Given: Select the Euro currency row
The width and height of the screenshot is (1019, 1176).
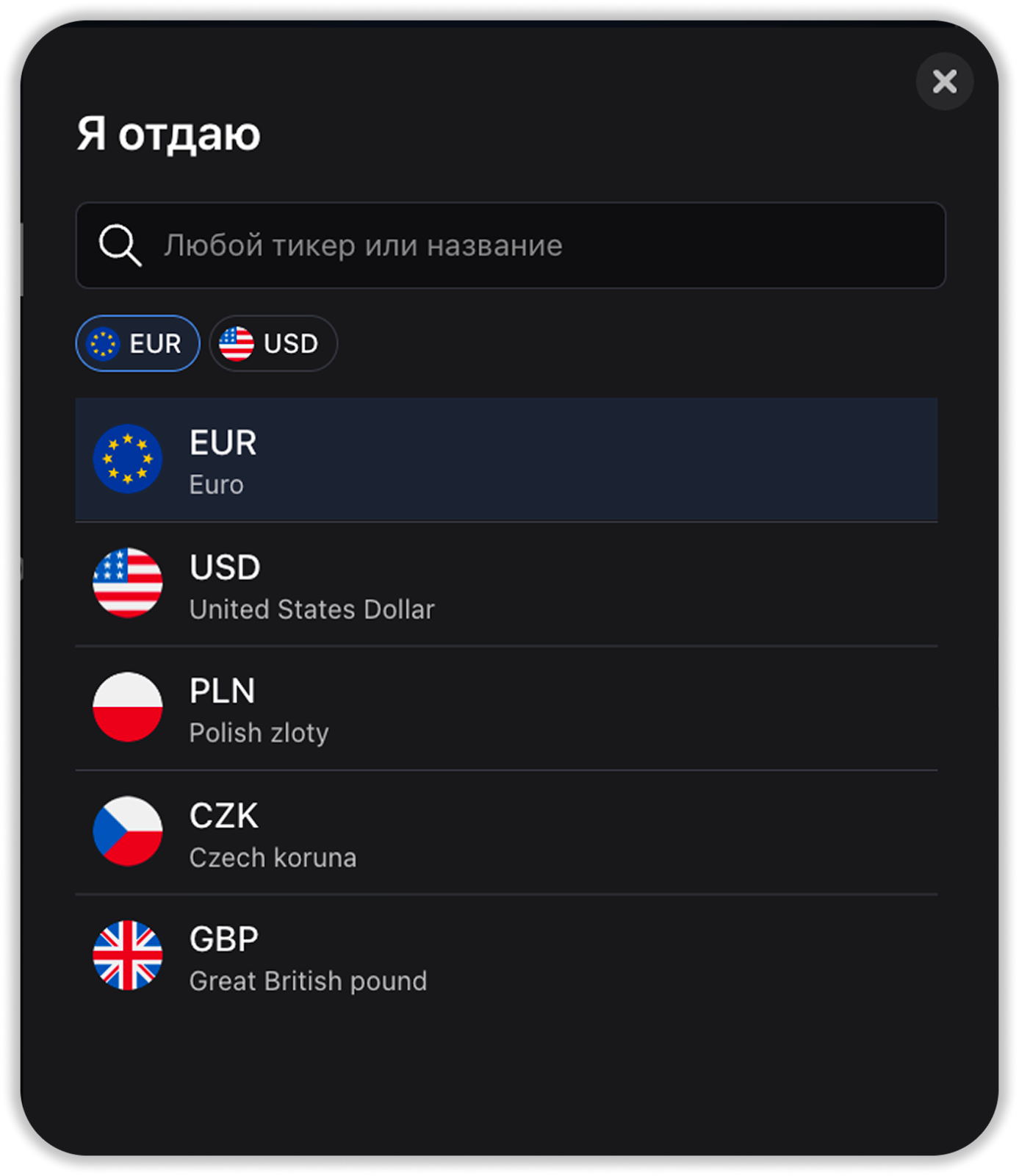Looking at the screenshot, I should pos(507,460).
